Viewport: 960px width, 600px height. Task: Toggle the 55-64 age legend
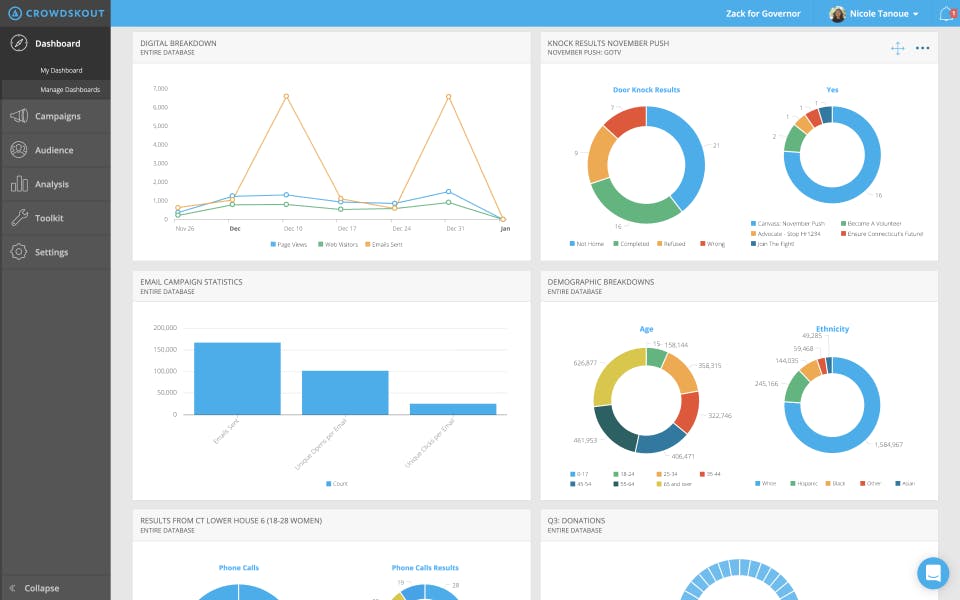pyautogui.click(x=624, y=484)
